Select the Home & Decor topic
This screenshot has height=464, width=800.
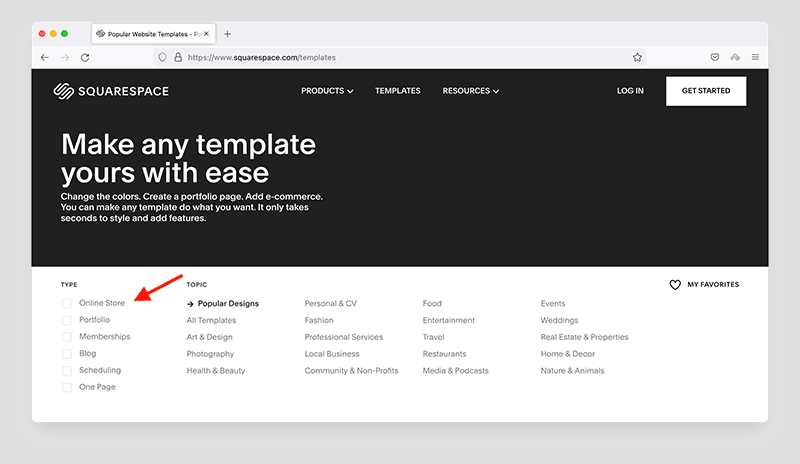tap(568, 354)
